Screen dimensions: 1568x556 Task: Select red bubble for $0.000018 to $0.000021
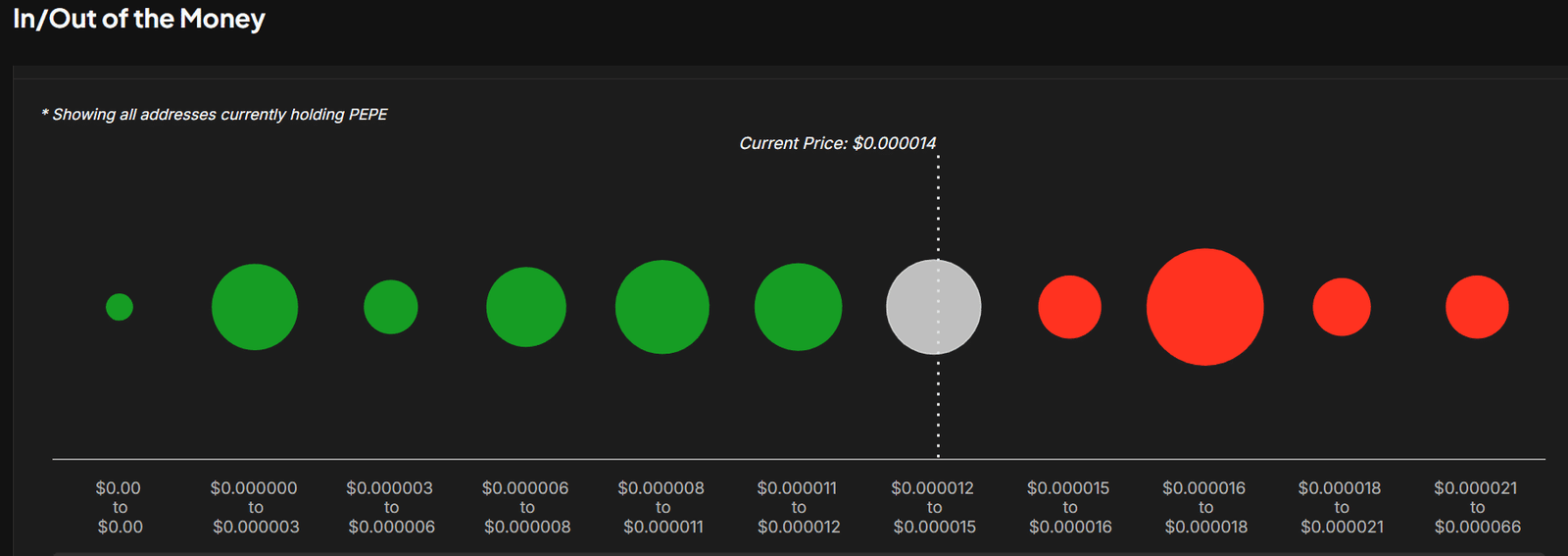(x=1342, y=307)
